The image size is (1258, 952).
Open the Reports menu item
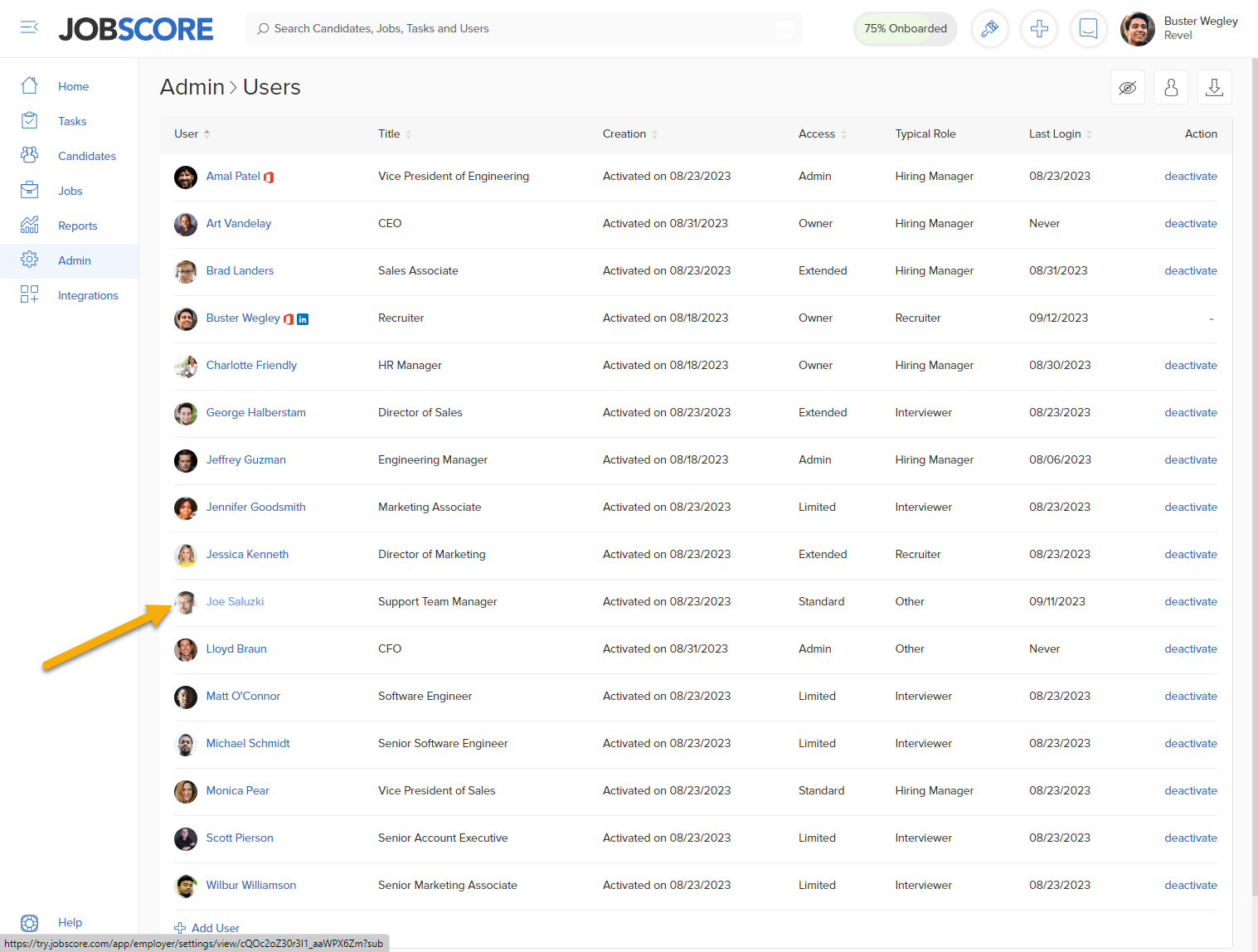coord(78,226)
